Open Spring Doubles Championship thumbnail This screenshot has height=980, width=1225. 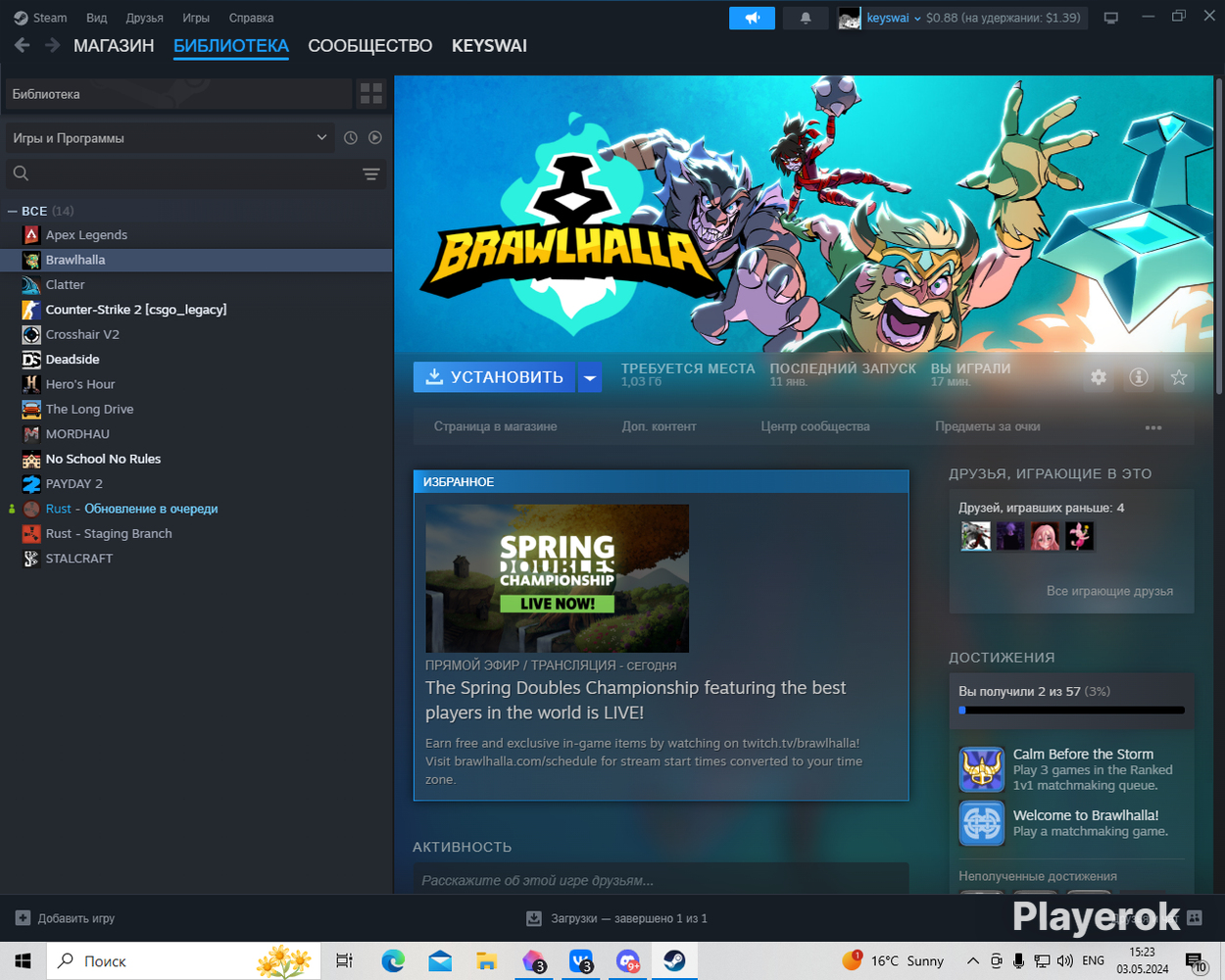pos(557,578)
